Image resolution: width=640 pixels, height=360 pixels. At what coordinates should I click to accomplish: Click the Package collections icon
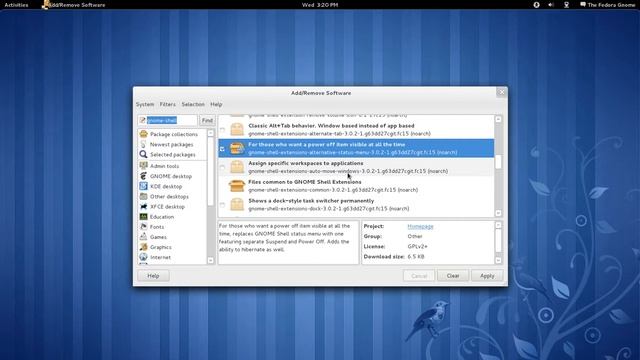pyautogui.click(x=143, y=134)
